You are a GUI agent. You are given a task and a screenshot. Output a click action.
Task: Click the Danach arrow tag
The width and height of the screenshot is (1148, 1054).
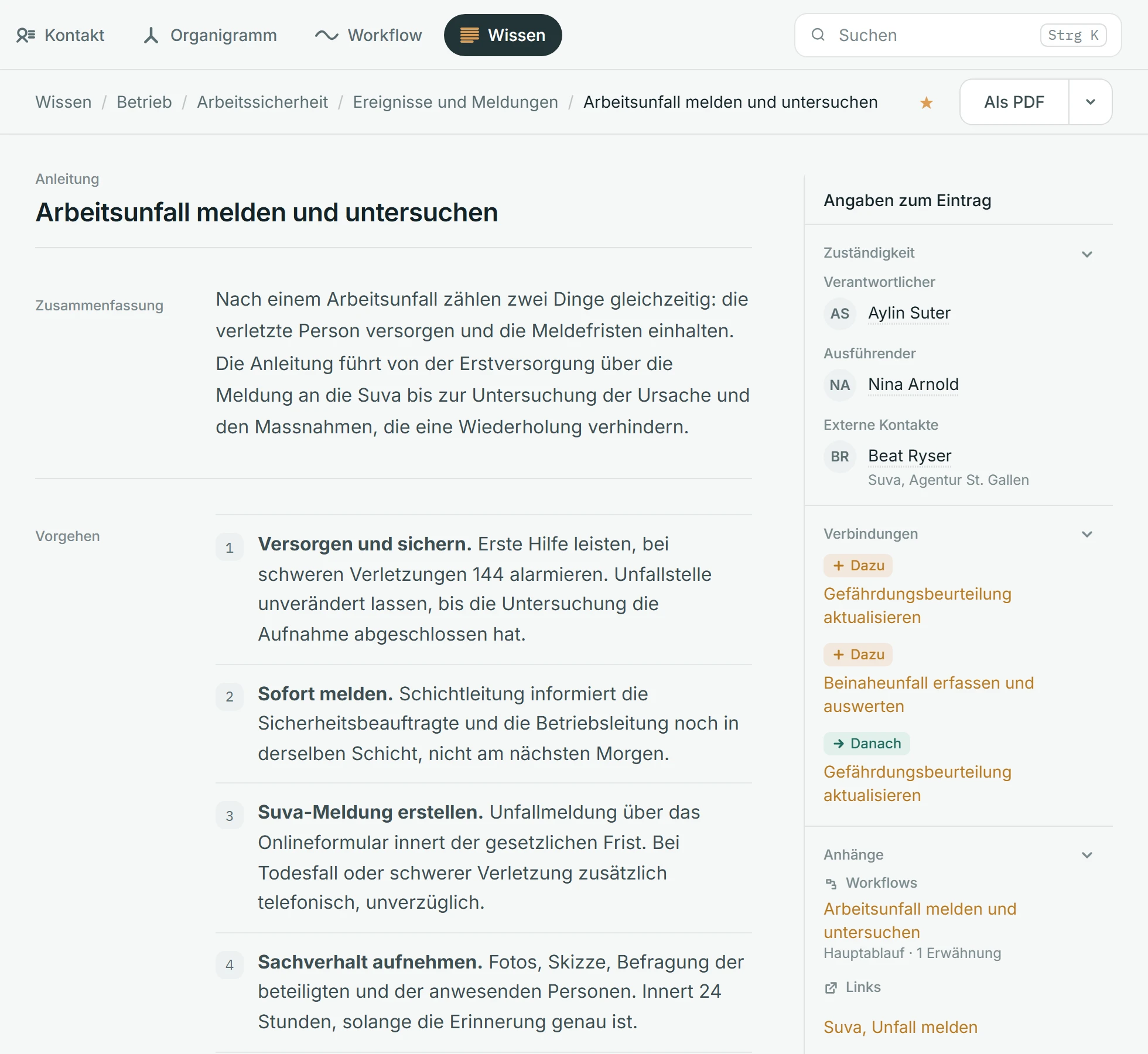tap(867, 744)
